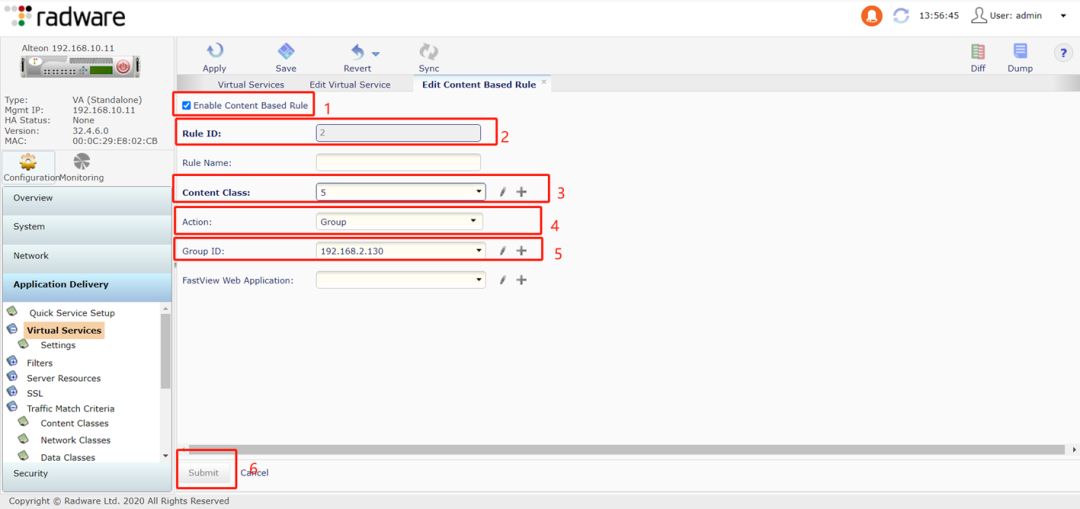Image resolution: width=1080 pixels, height=509 pixels.
Task: Open the Group ID dropdown
Action: pyautogui.click(x=400, y=251)
